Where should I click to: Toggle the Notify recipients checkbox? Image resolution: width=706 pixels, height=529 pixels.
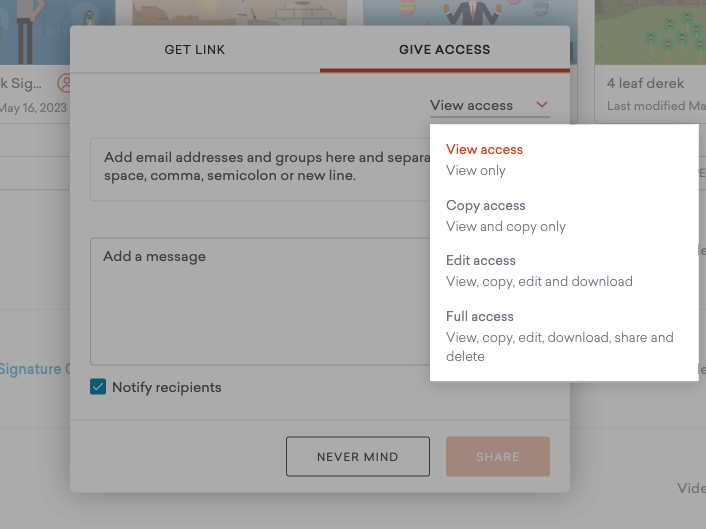[98, 387]
